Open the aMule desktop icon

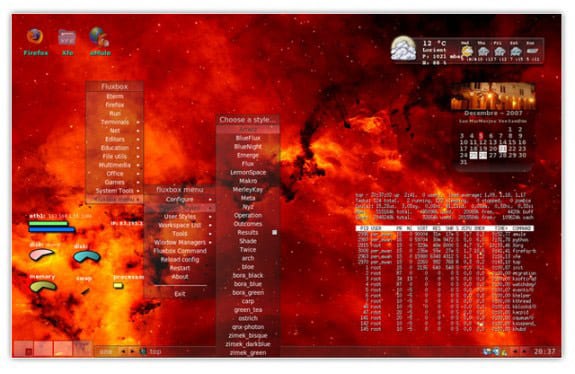pos(99,37)
